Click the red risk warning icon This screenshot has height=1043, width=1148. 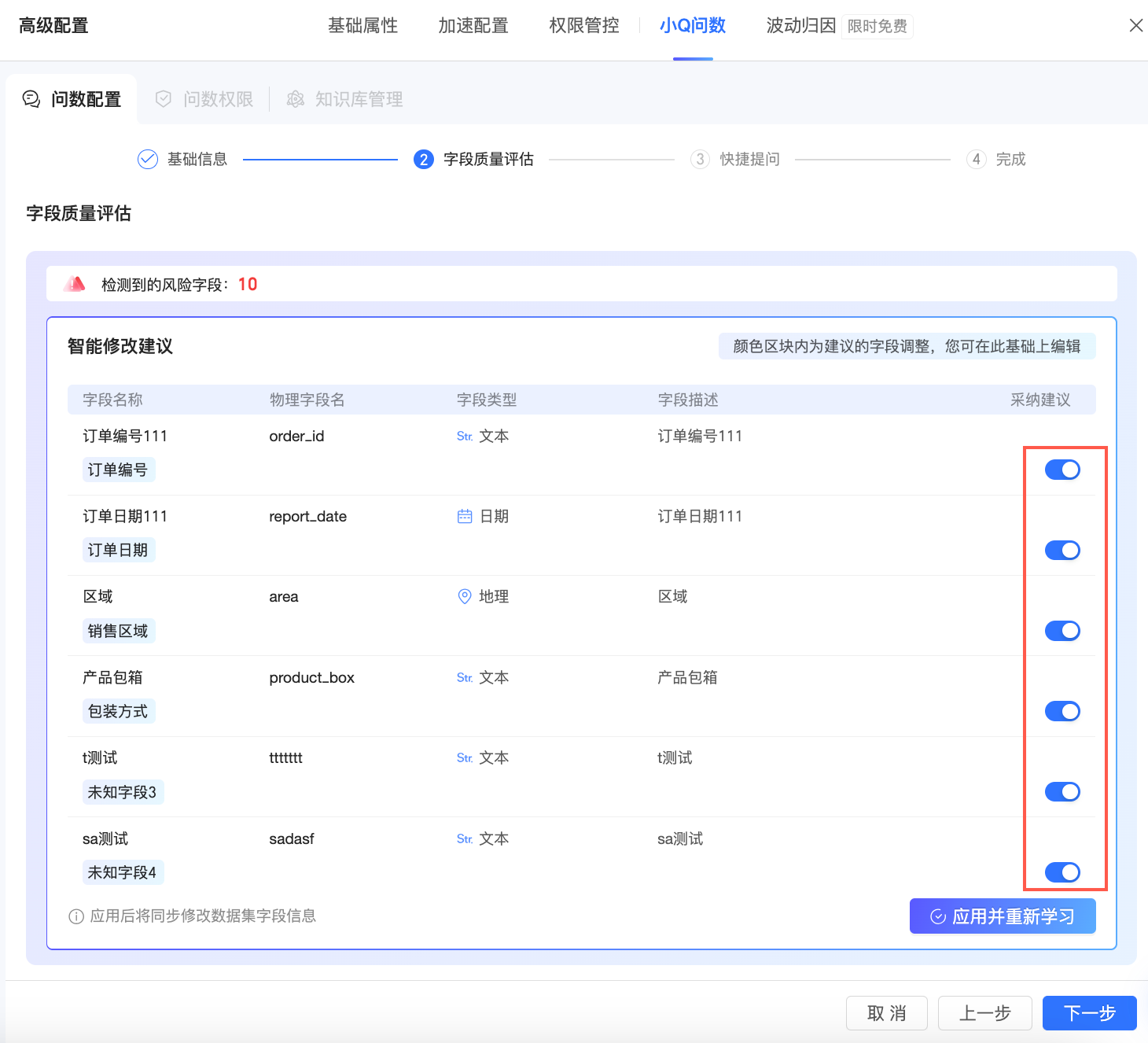(x=75, y=284)
